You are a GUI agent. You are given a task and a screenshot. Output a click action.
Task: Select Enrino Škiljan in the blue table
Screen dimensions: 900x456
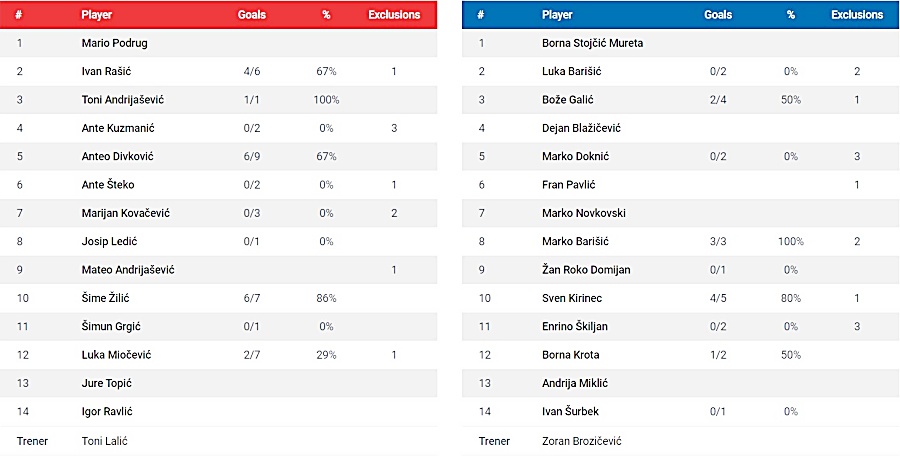coord(575,327)
